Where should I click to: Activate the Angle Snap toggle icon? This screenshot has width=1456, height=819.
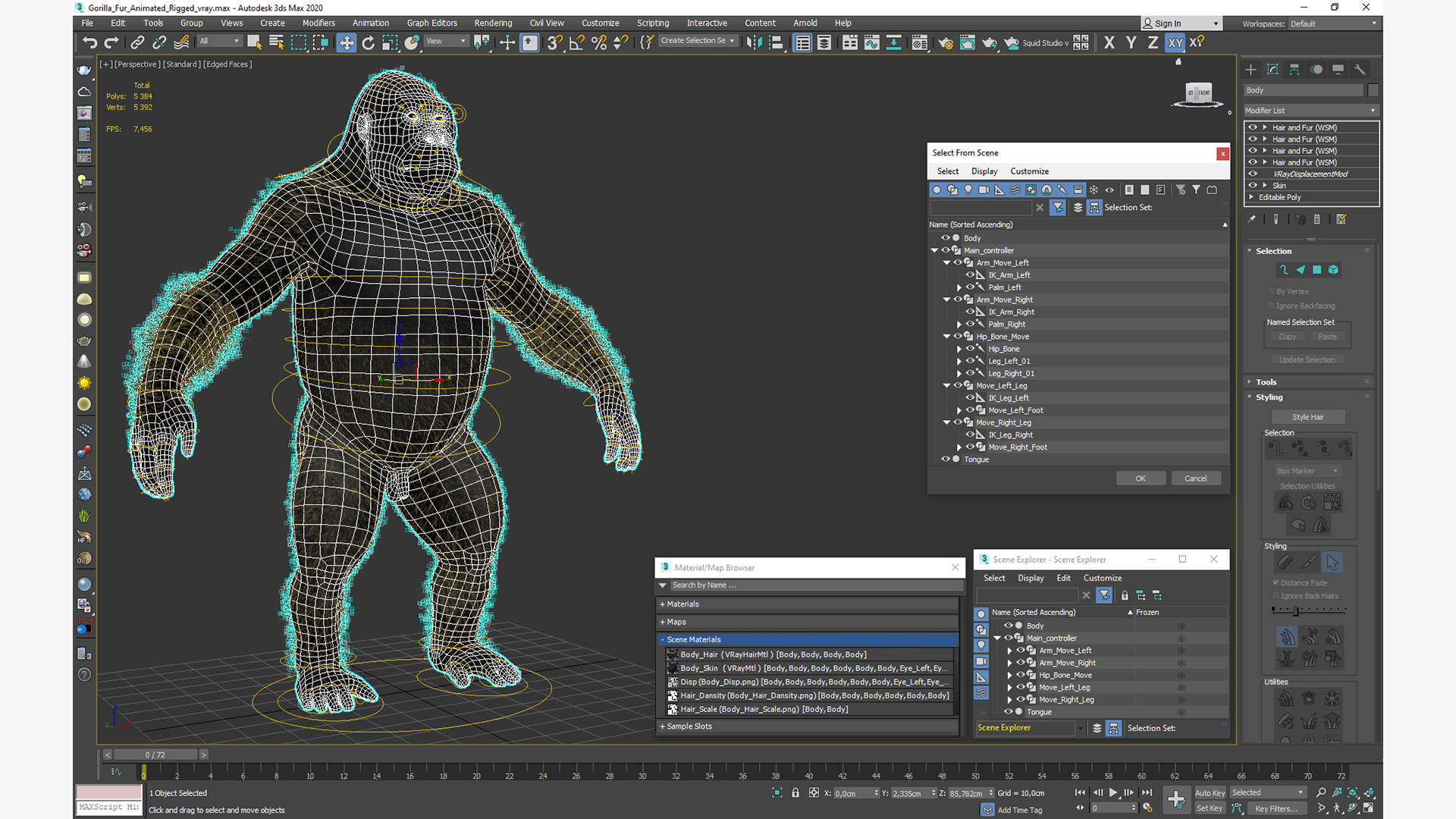(577, 42)
